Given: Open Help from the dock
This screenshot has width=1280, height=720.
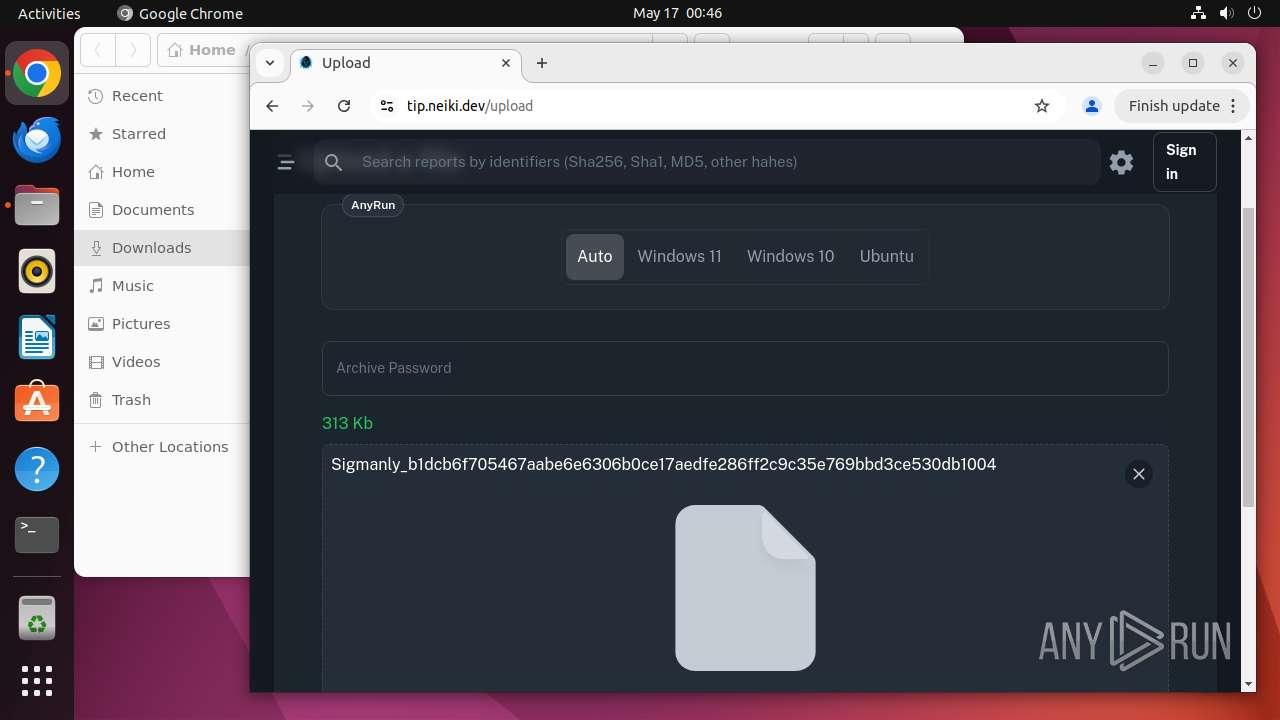Looking at the screenshot, I should pyautogui.click(x=37, y=469).
